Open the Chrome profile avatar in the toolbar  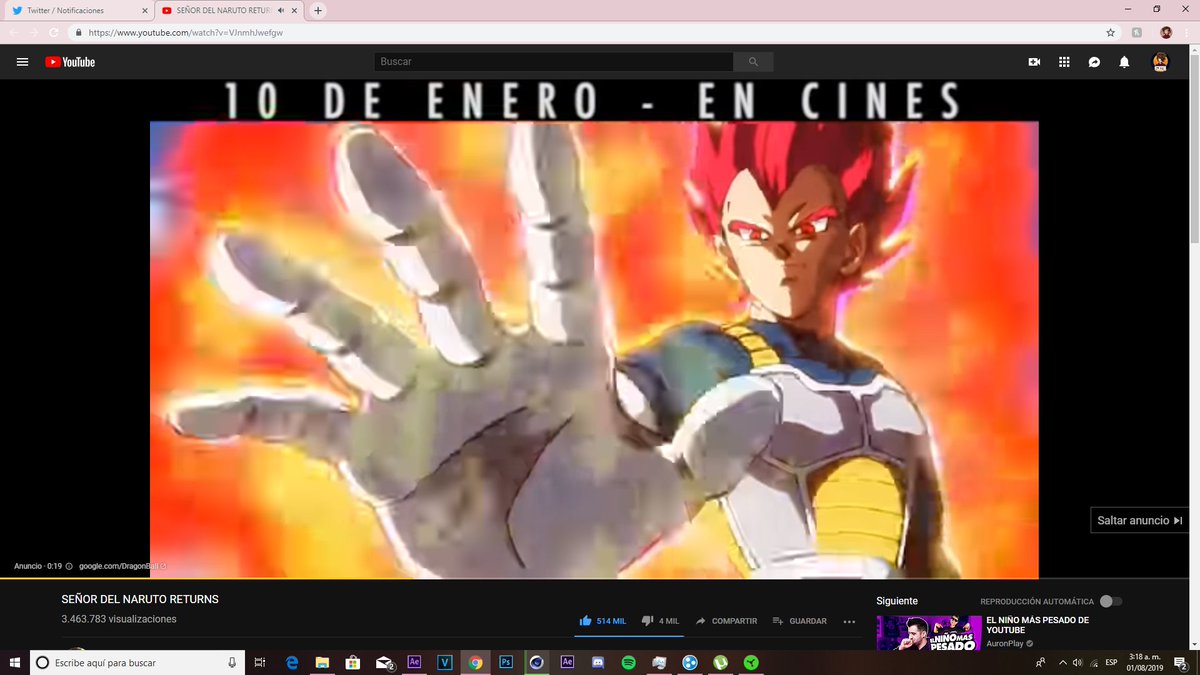pyautogui.click(x=1166, y=32)
